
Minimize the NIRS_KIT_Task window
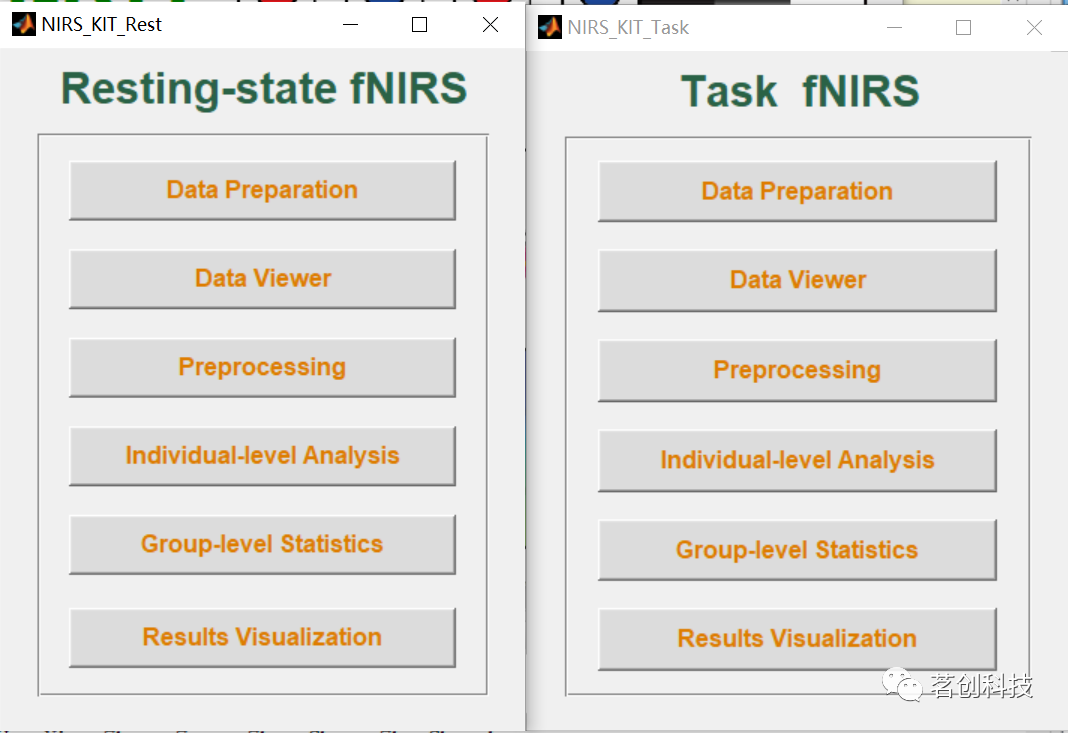tap(894, 27)
